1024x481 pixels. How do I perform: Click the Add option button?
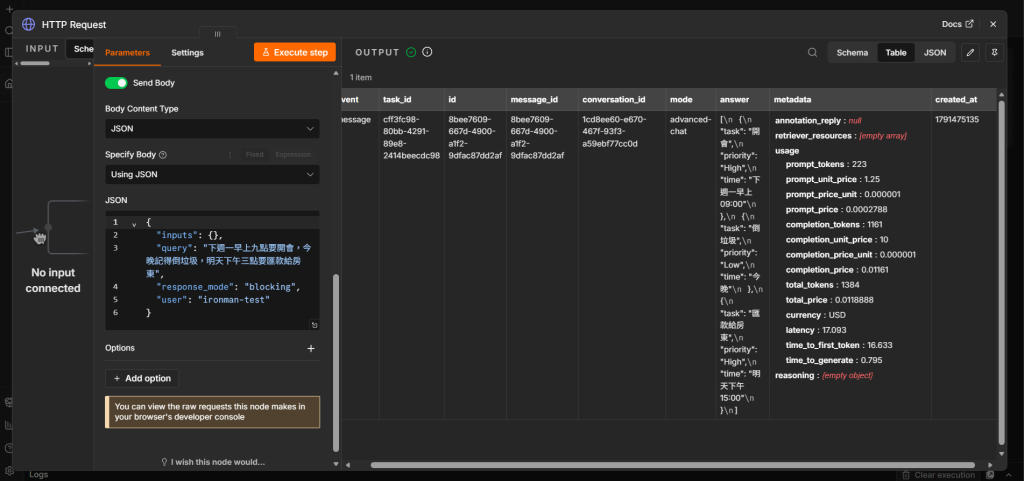[x=142, y=379]
